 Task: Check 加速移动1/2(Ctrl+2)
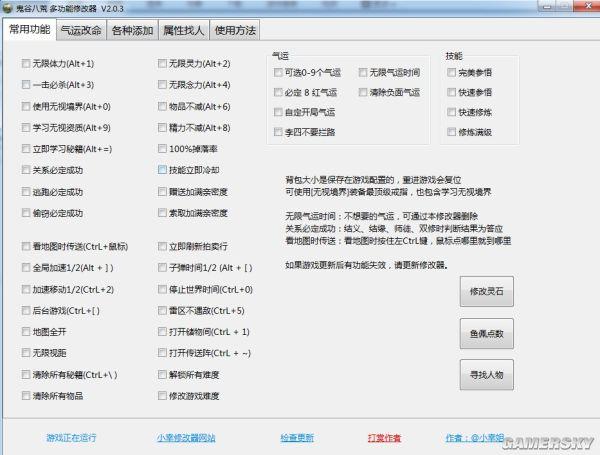(26, 289)
